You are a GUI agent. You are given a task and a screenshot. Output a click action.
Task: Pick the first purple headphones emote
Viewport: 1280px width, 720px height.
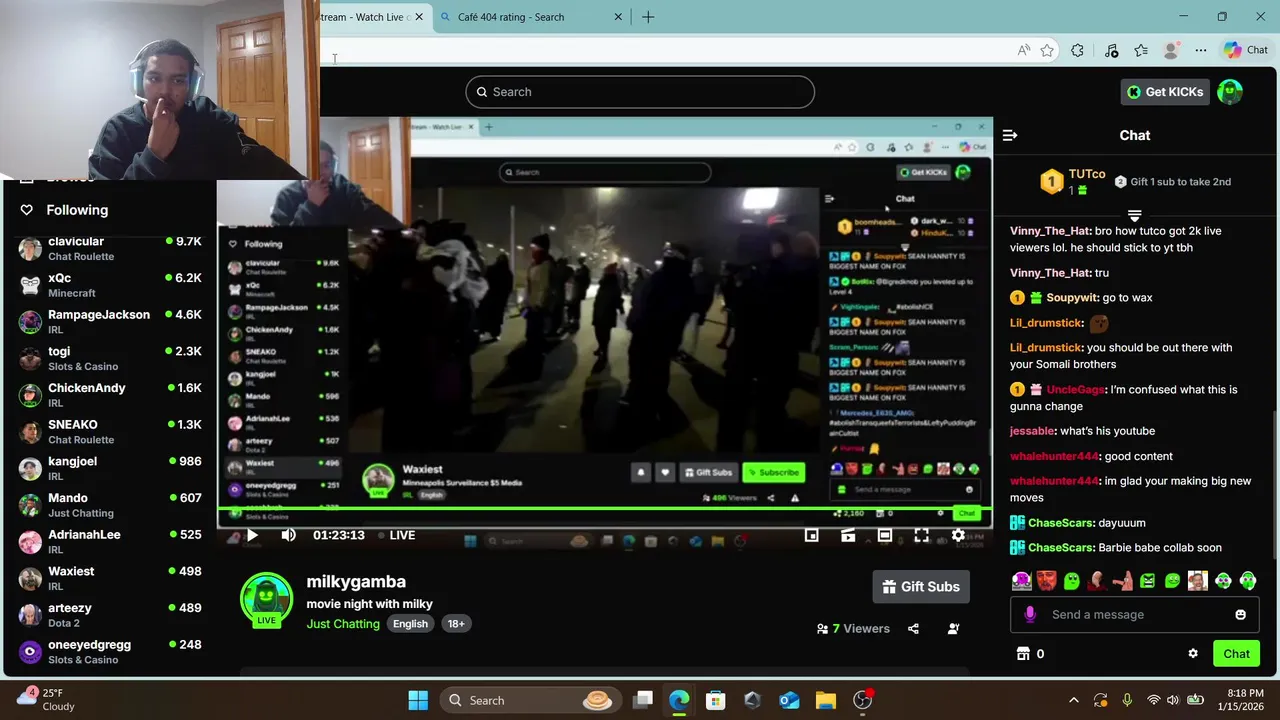1021,581
